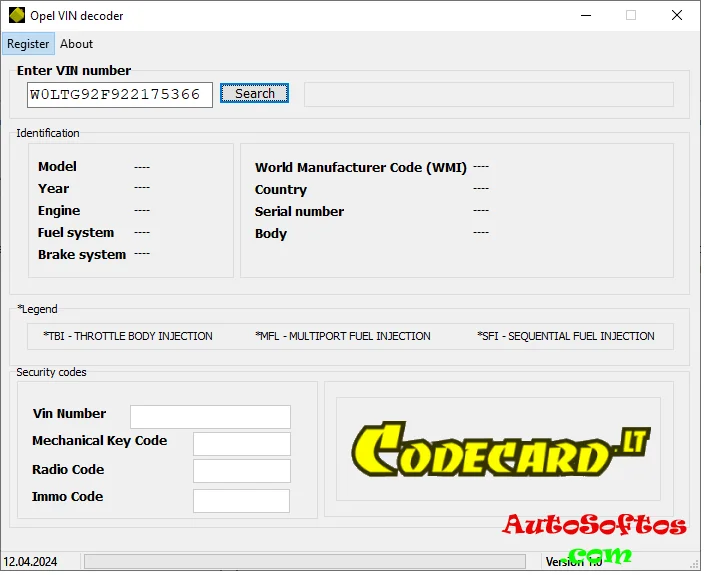Close the Opel VIN decoder window

(x=678, y=16)
